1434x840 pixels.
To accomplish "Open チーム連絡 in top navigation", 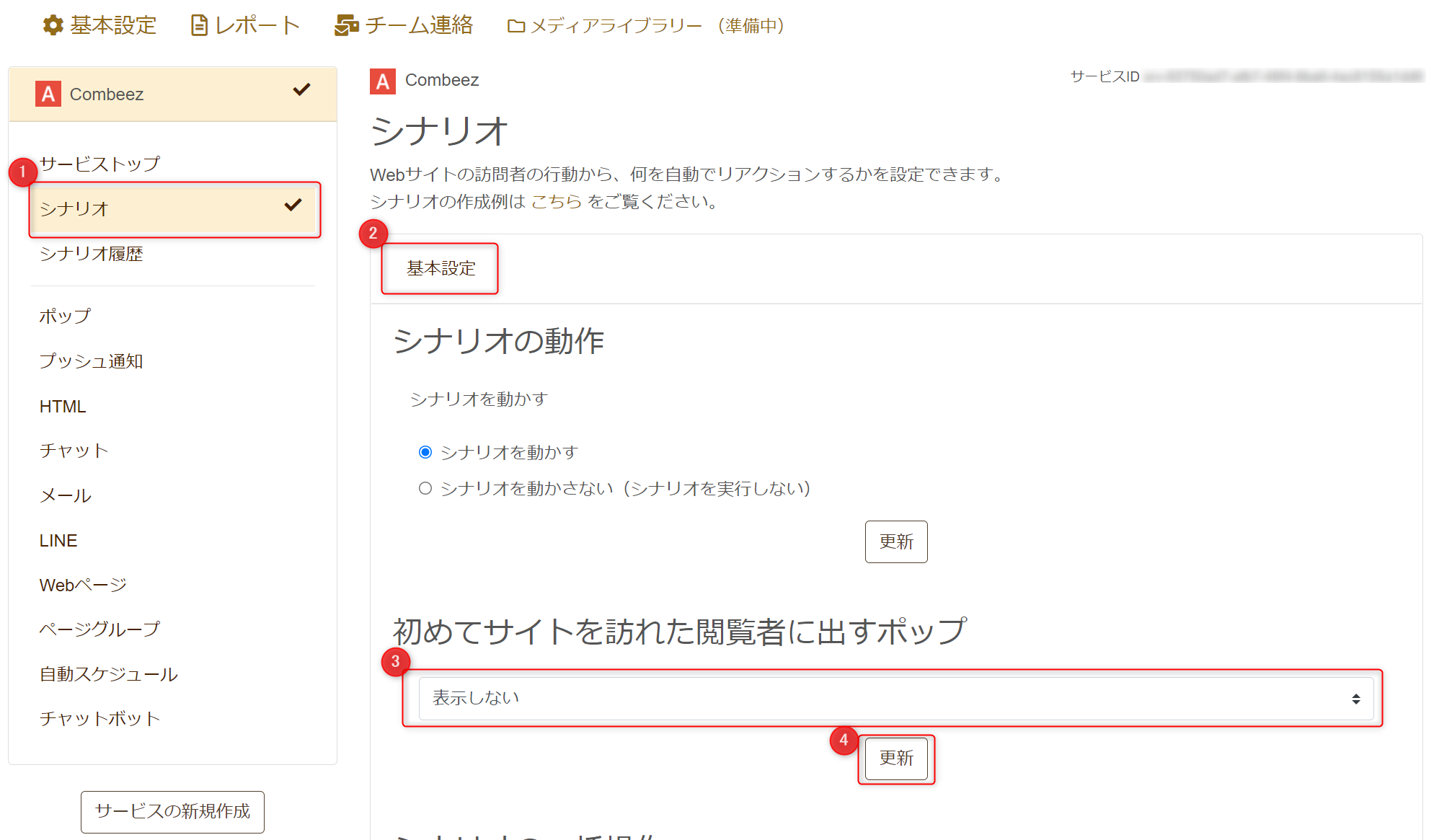I will (x=404, y=25).
